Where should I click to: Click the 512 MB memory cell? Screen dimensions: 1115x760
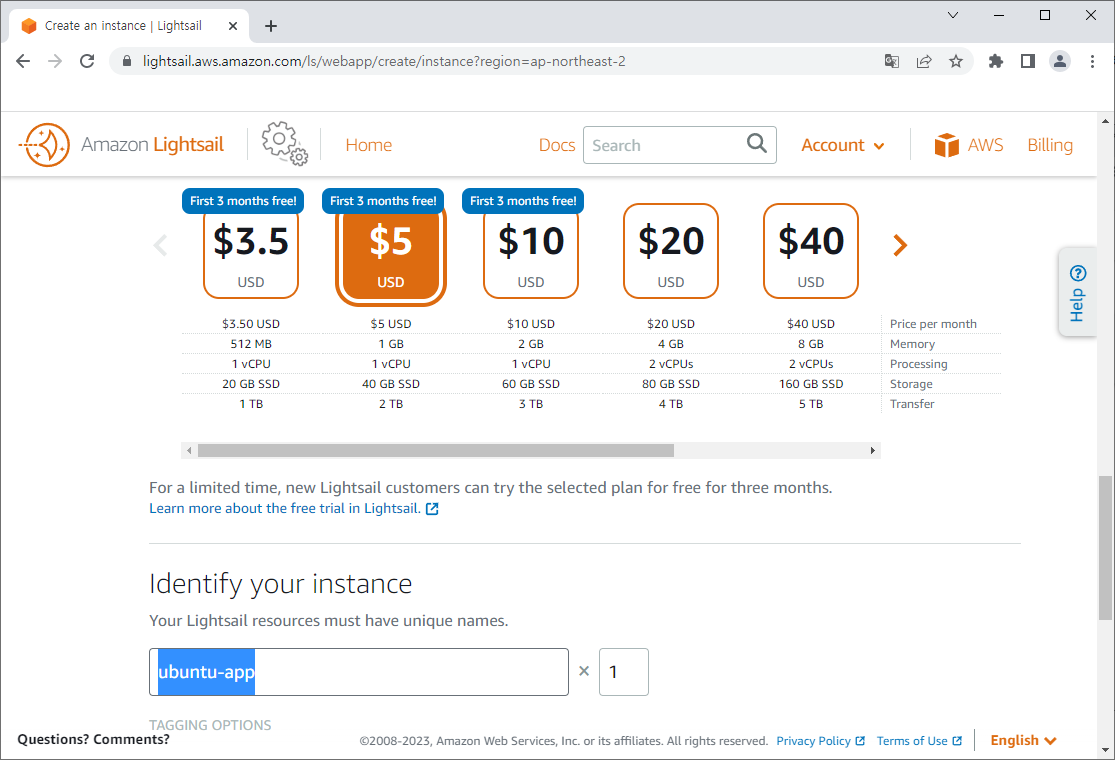coord(251,344)
